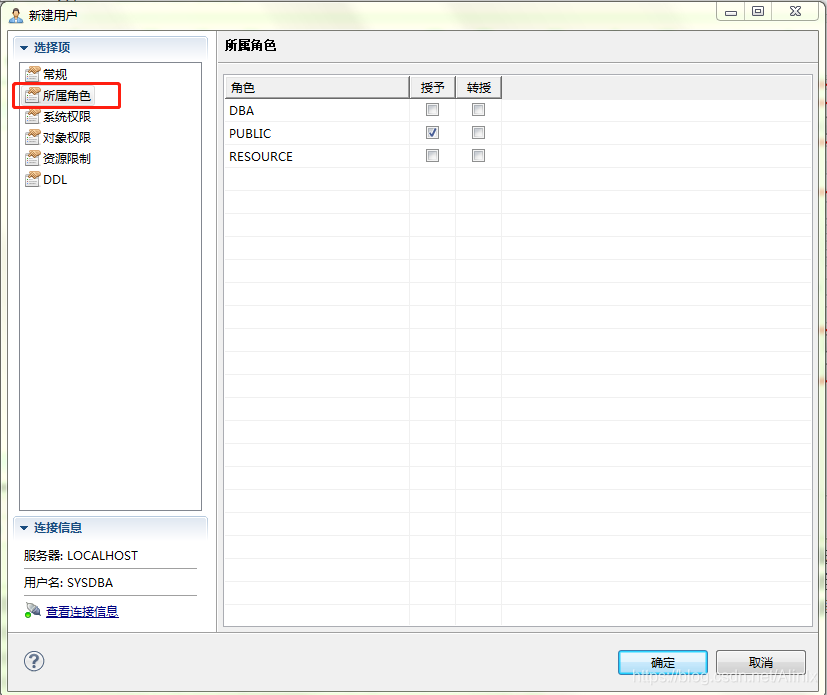Switch to the 资源限制 page
827x695 pixels.
tap(66, 158)
